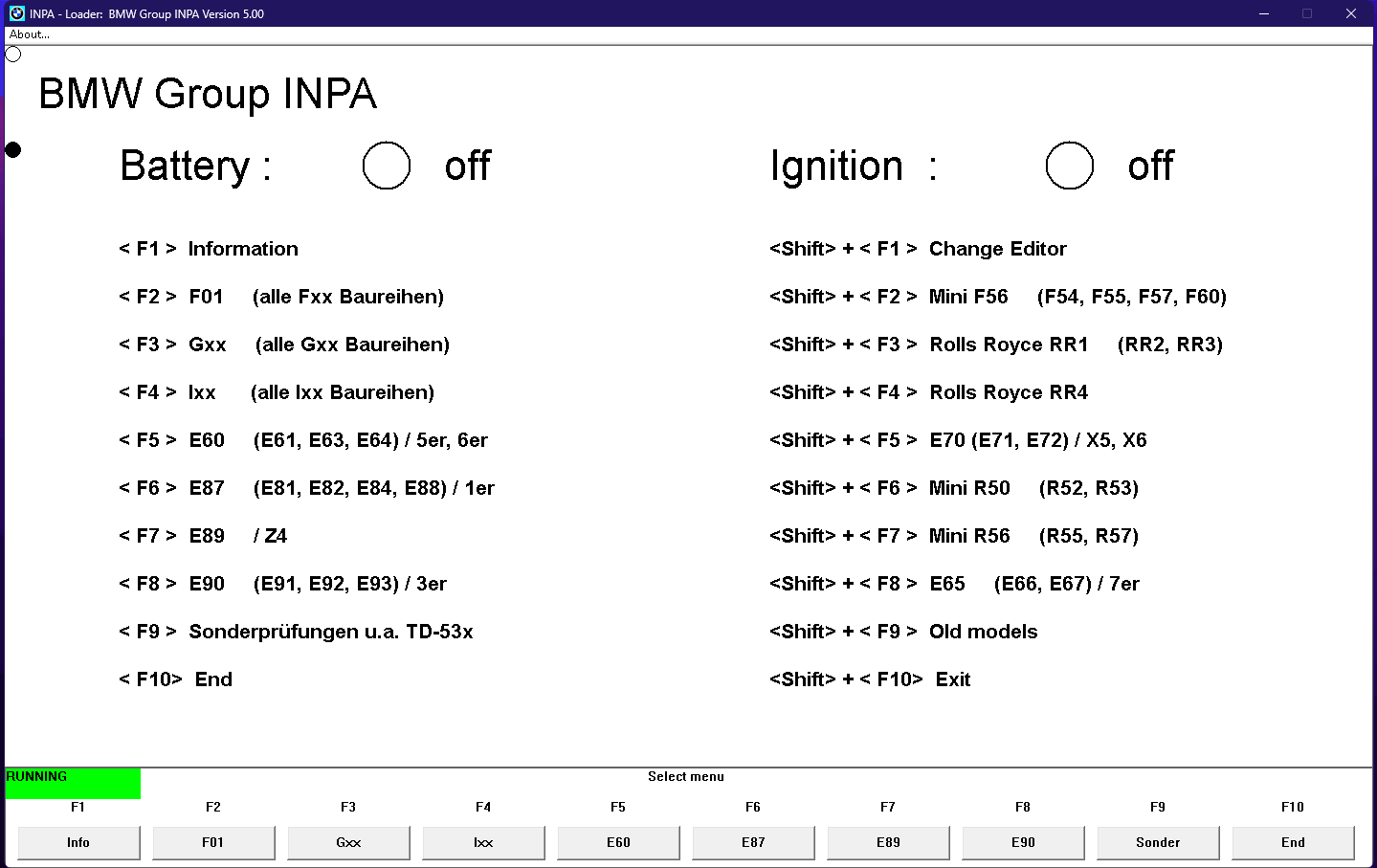Open the E87 button
Image resolution: width=1377 pixels, height=868 pixels.
(753, 842)
